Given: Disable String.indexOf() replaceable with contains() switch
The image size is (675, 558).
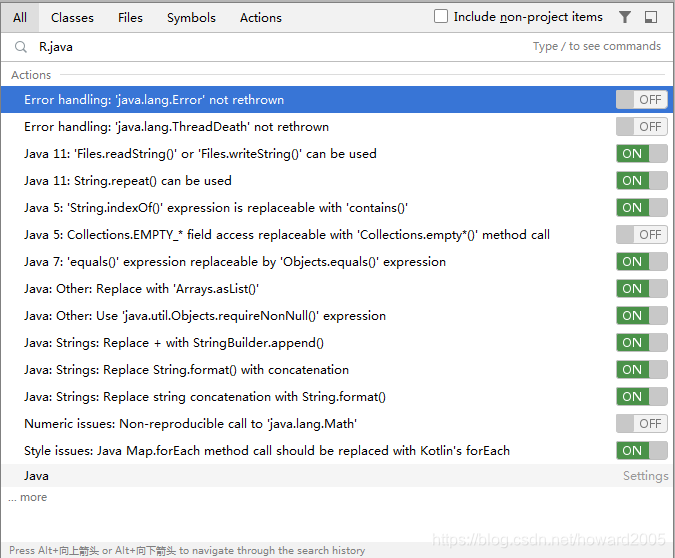Looking at the screenshot, I should pos(641,208).
